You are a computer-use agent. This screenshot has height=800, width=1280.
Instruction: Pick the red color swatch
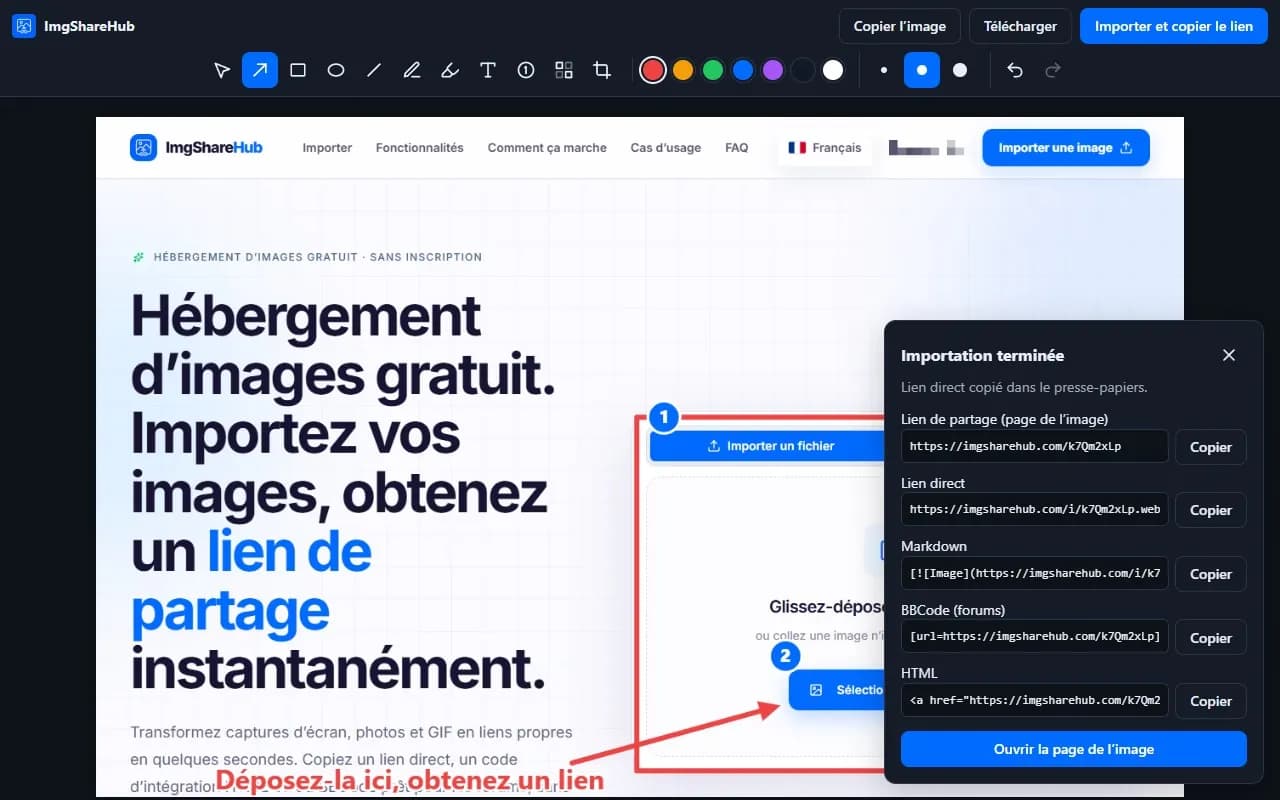coord(653,70)
